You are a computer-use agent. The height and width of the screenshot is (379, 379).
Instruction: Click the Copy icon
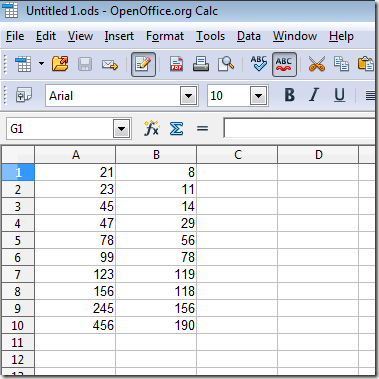point(341,64)
